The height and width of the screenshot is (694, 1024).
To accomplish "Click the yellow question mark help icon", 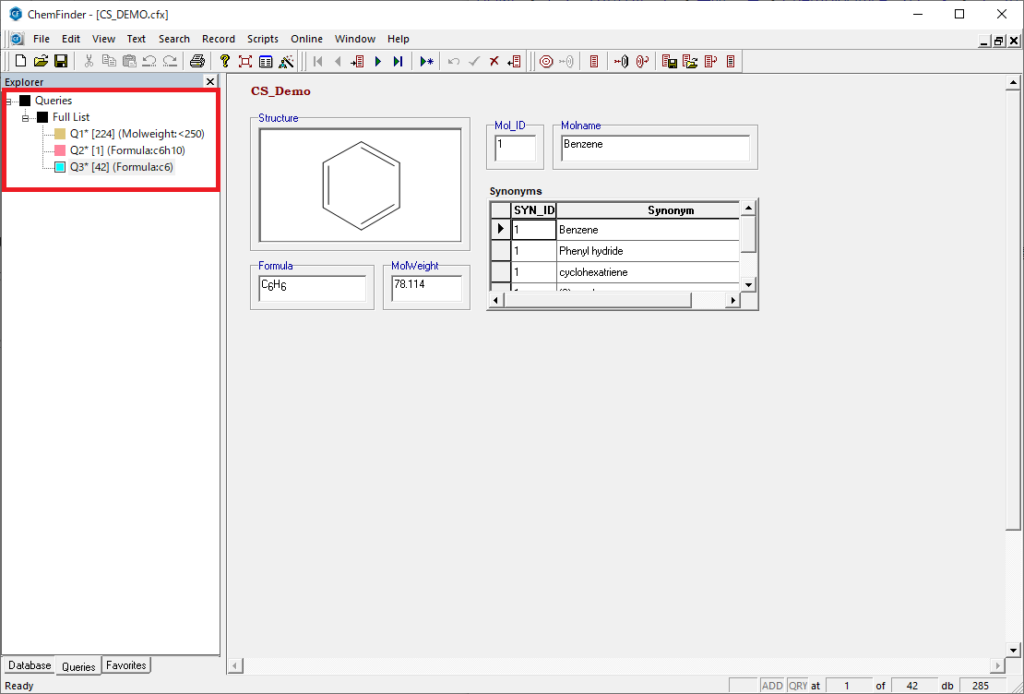I will click(x=225, y=62).
